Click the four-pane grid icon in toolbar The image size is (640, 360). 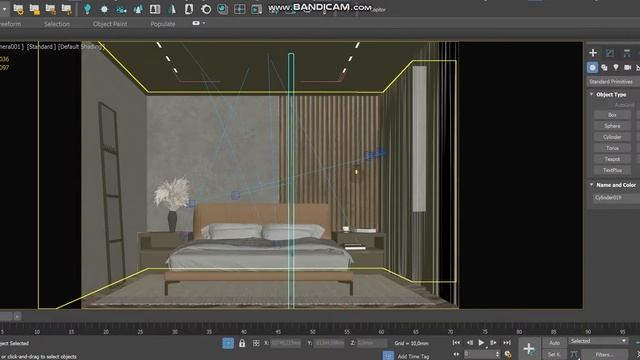[240, 9]
